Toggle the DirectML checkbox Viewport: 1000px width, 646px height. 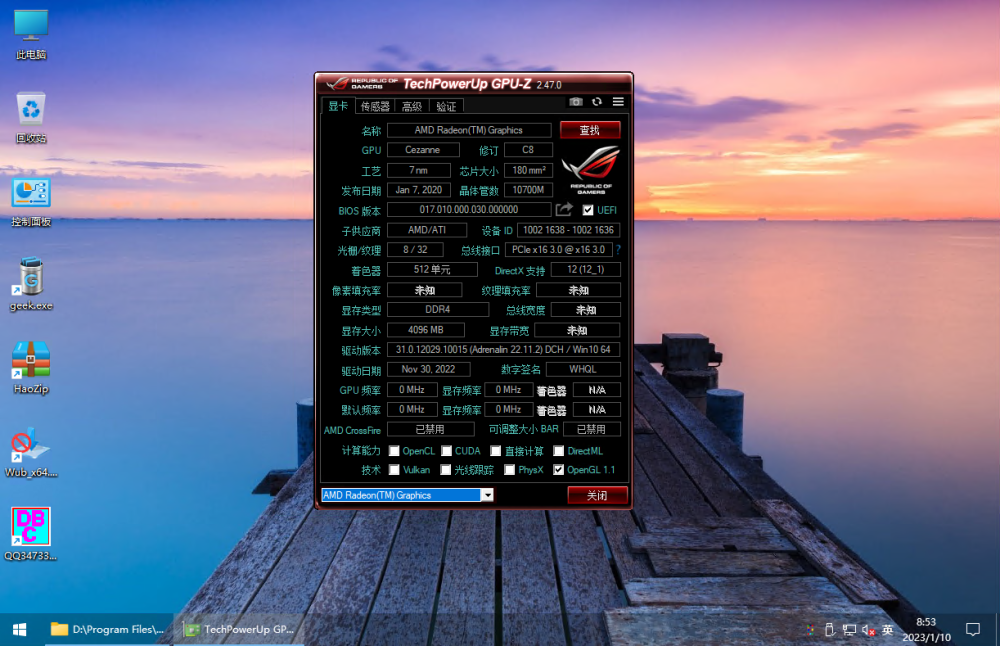pyautogui.click(x=559, y=451)
